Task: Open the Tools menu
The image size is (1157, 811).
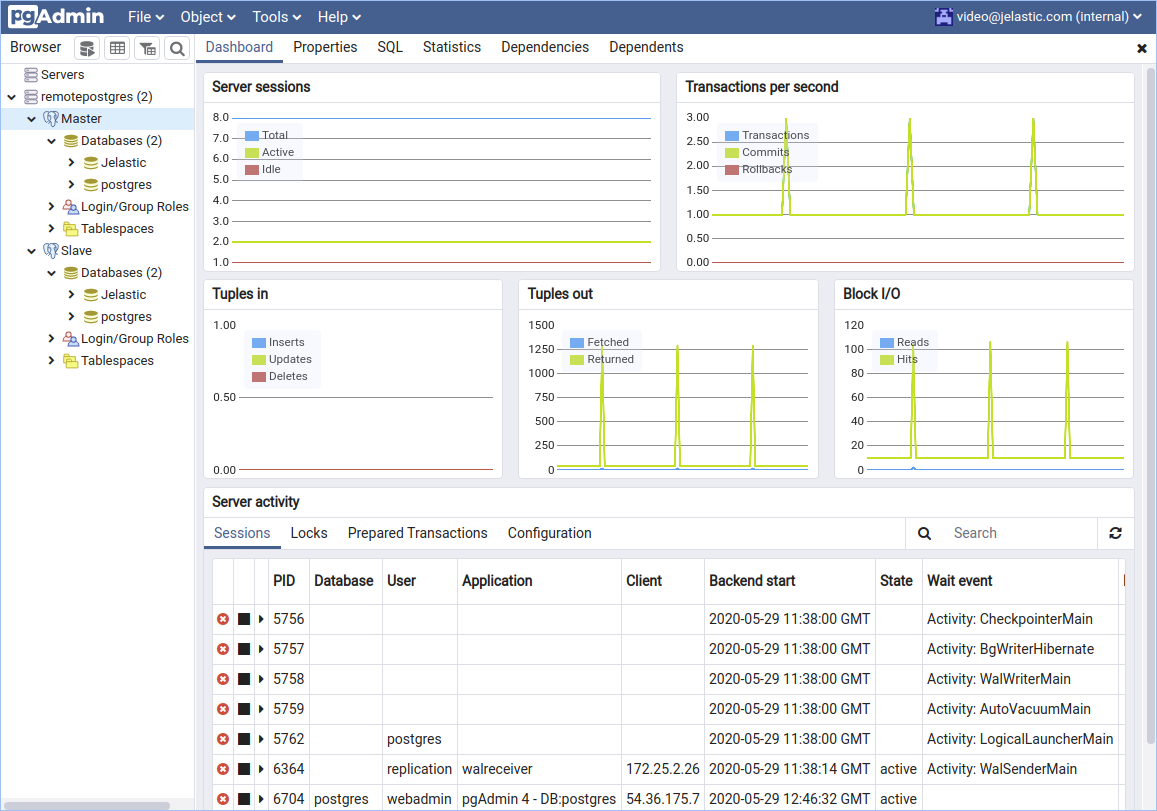Action: point(276,16)
